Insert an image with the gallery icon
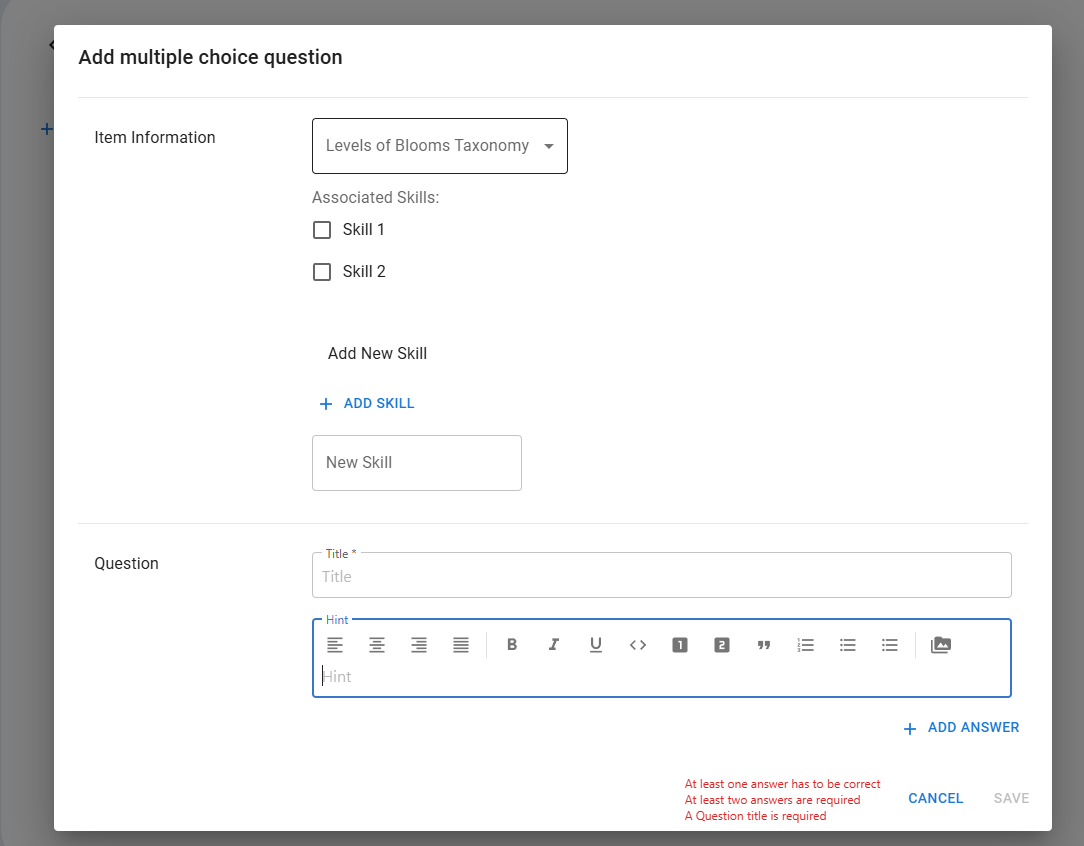1084x846 pixels. 941,645
